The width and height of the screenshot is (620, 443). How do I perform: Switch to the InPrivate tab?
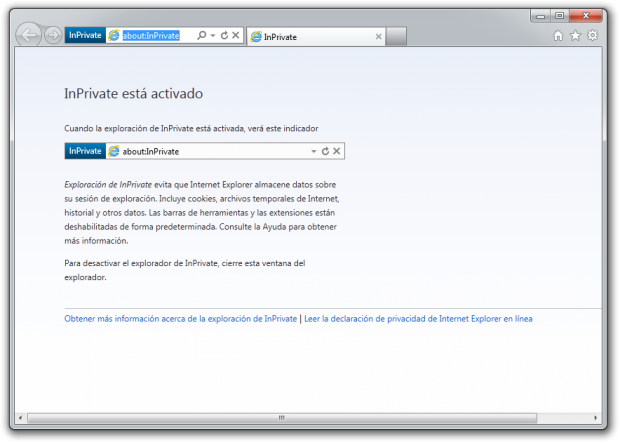click(x=316, y=37)
